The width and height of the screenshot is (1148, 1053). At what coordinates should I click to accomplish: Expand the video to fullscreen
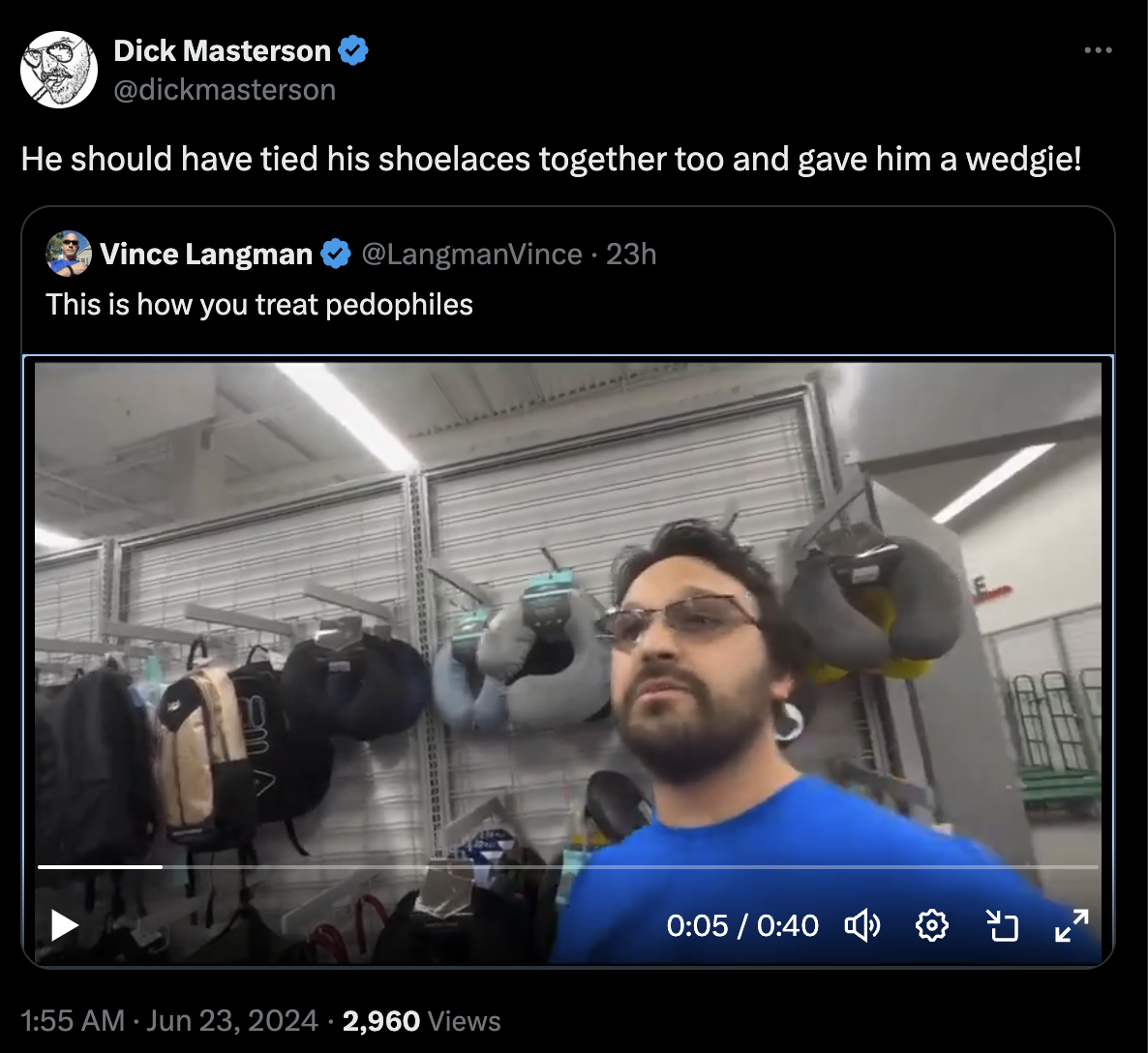pos(1072,925)
